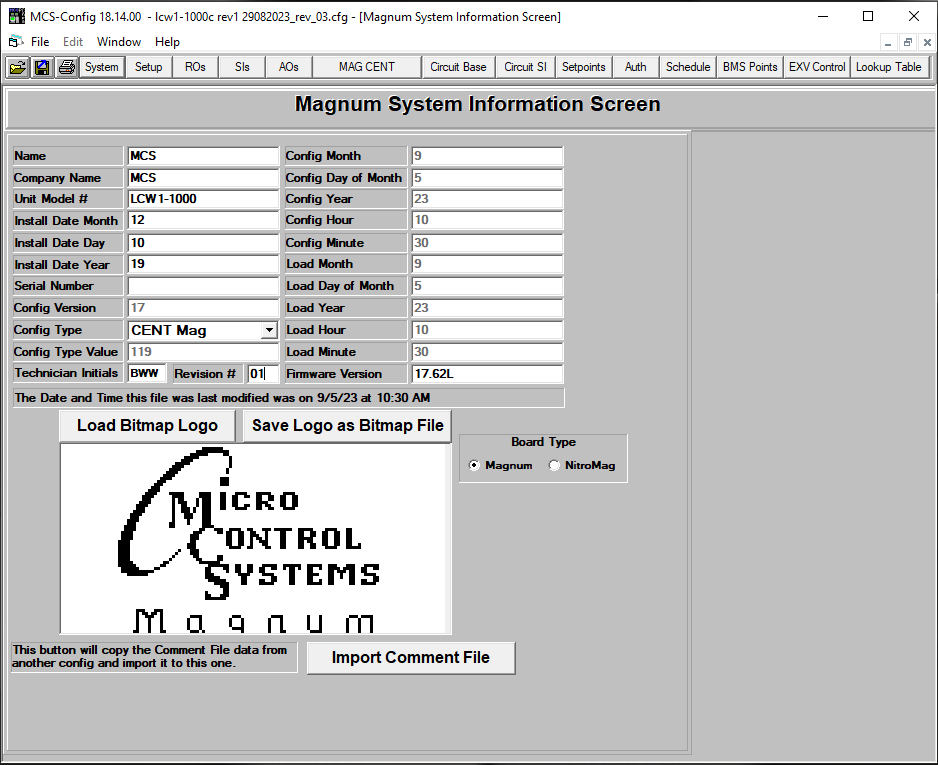Click the Save Logo as Bitmap File button
This screenshot has width=938, height=765.
[346, 425]
